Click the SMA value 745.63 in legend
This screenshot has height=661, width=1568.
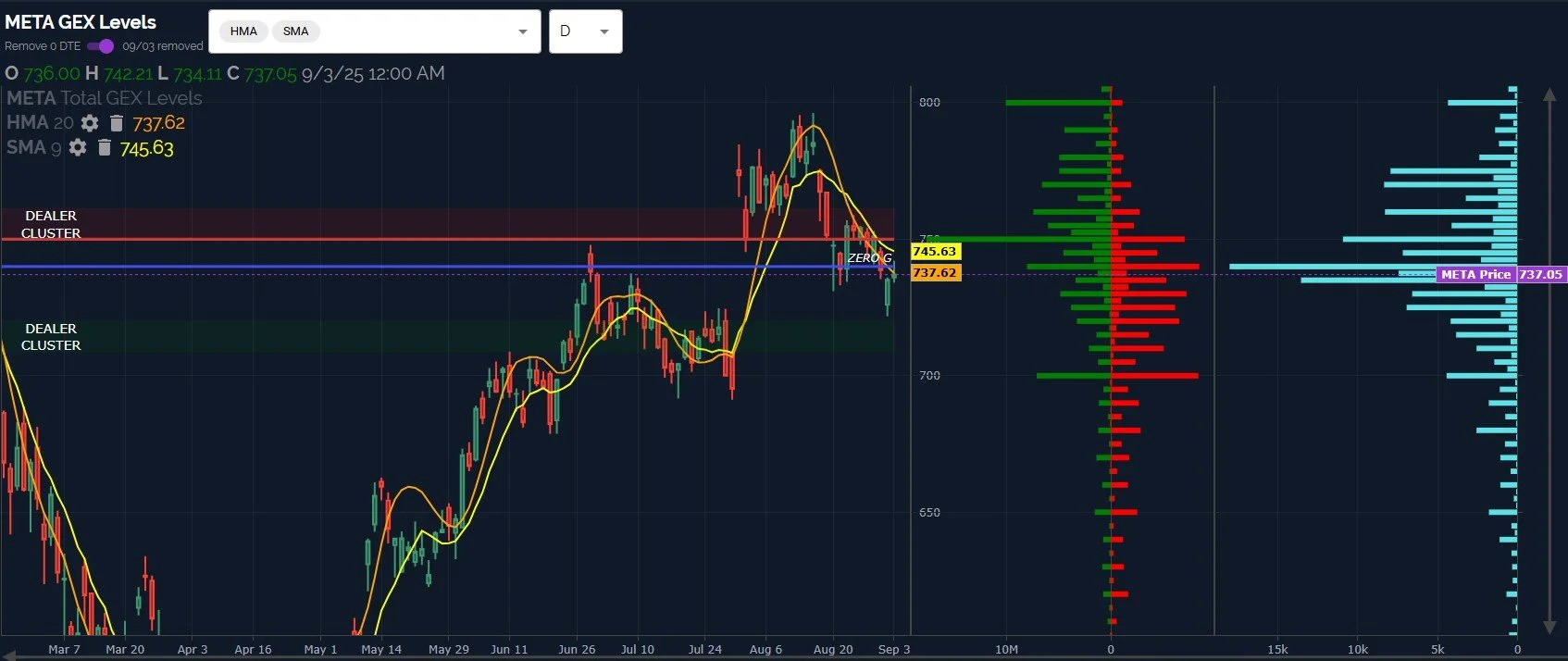click(x=146, y=148)
